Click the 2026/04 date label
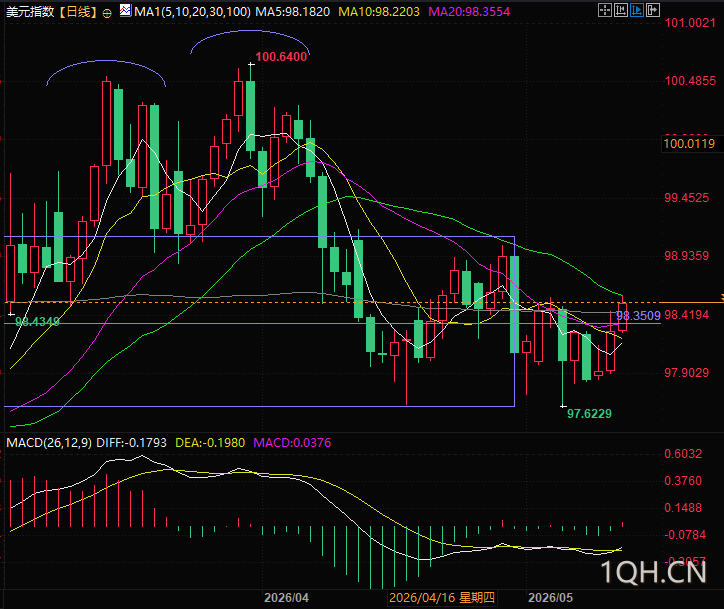 pyautogui.click(x=286, y=598)
